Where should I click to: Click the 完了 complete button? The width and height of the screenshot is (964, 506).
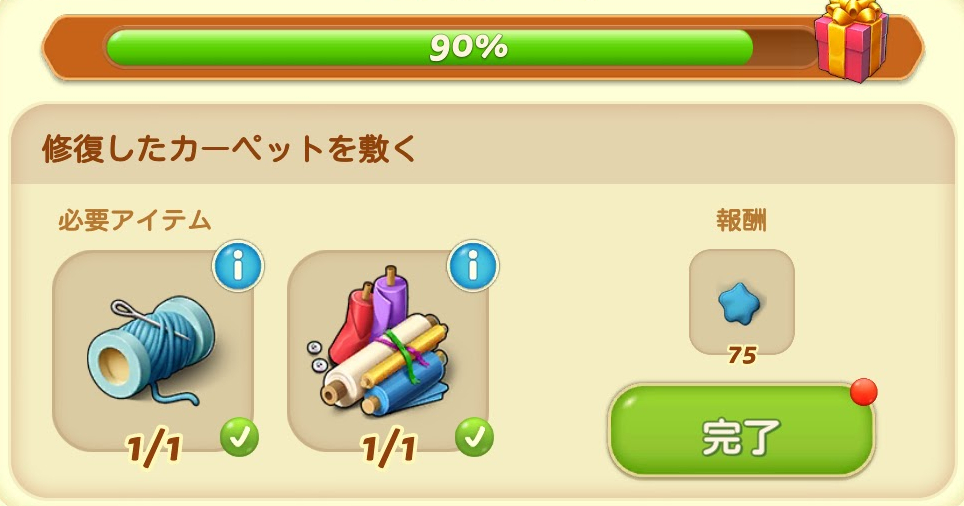tap(741, 432)
